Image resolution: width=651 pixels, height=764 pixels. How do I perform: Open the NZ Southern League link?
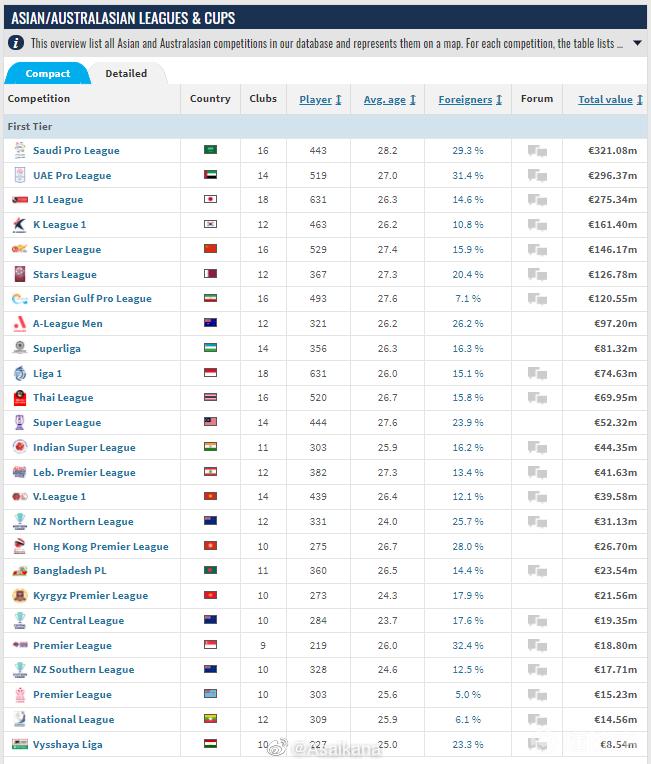pyautogui.click(x=84, y=669)
